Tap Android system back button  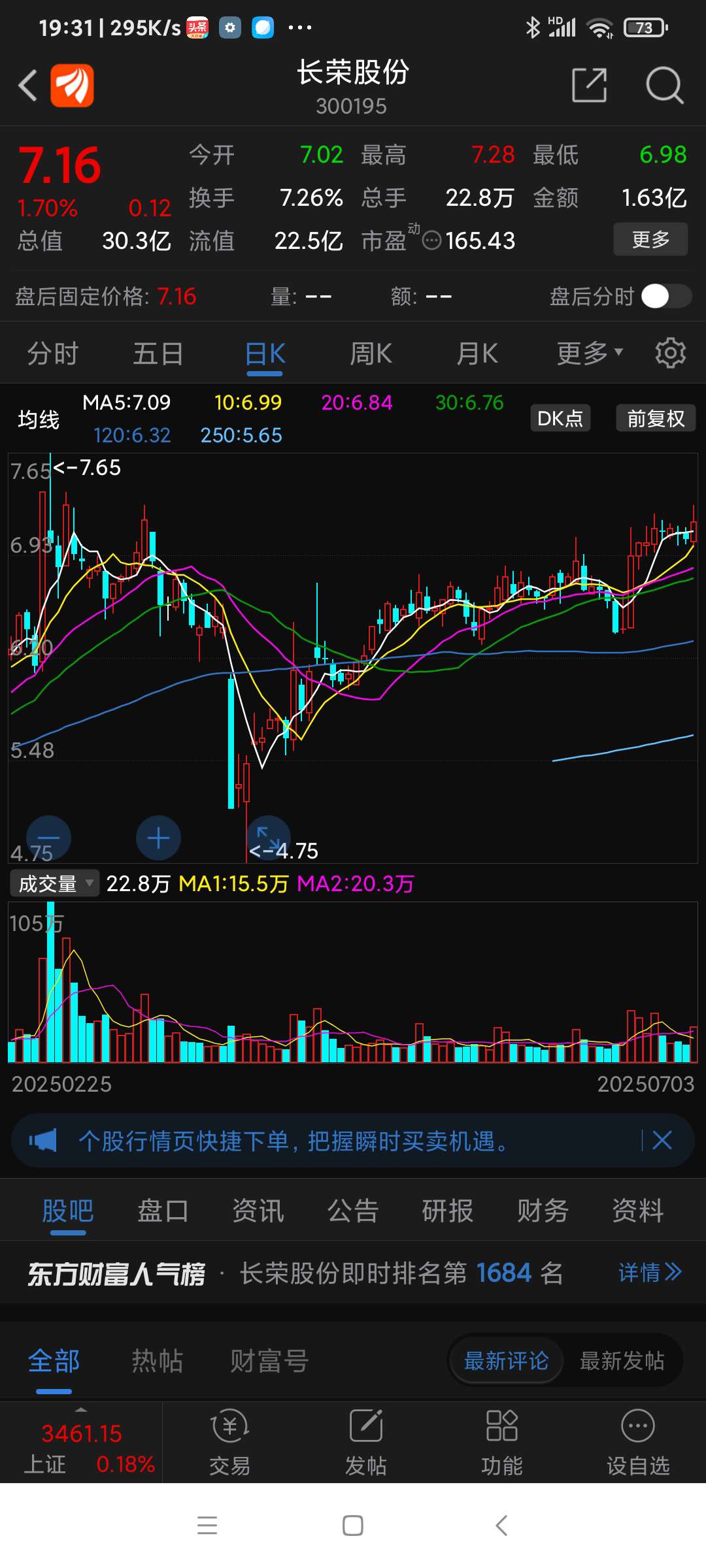click(501, 1526)
